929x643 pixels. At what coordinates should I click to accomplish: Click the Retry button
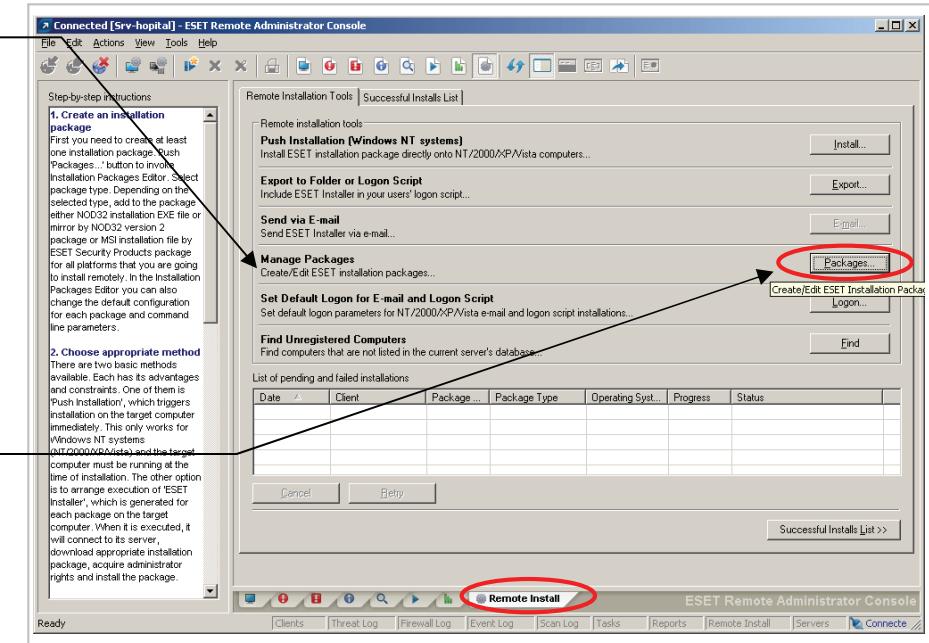pyautogui.click(x=392, y=493)
